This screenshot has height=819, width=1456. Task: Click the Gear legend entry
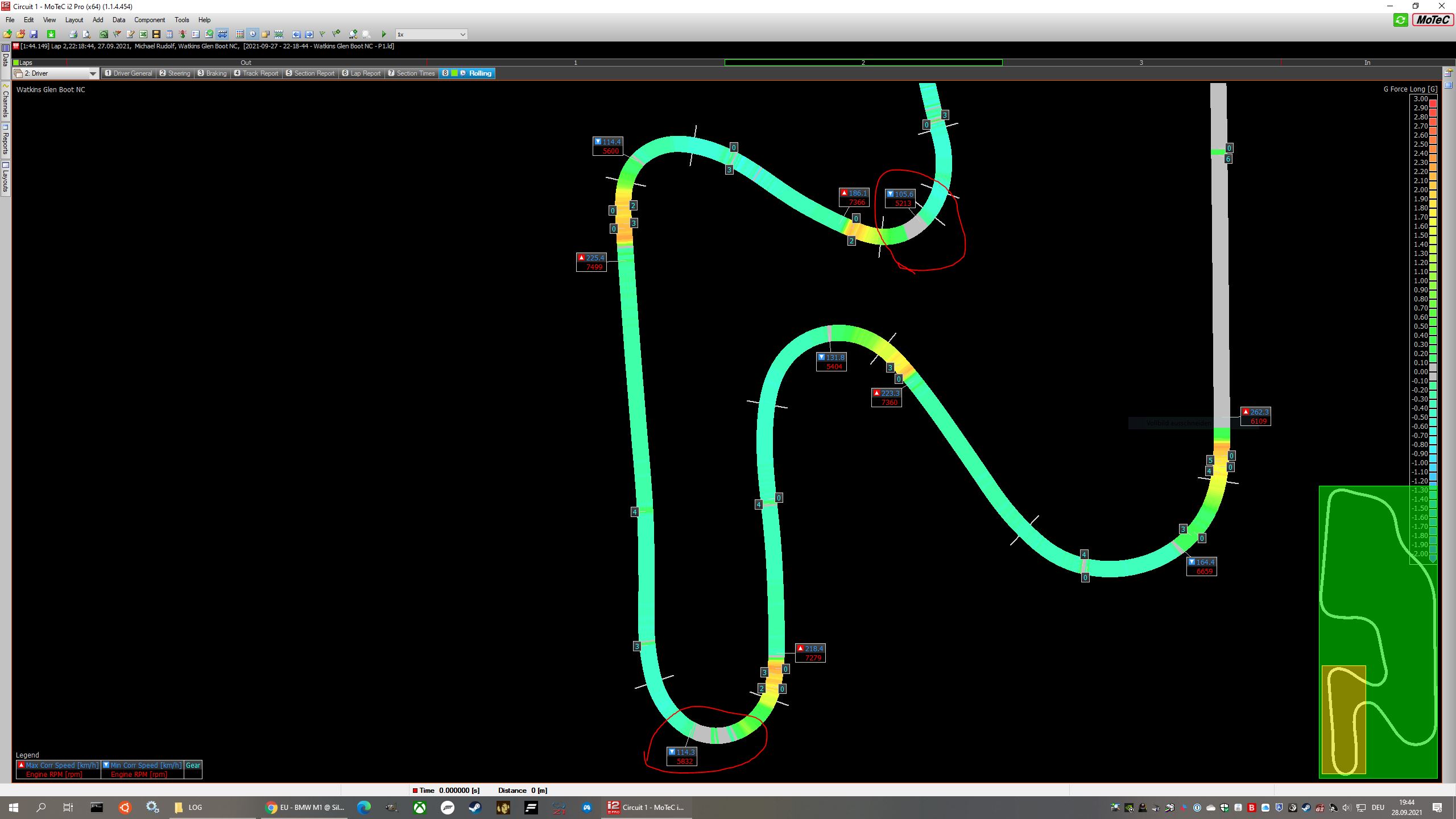[x=193, y=765]
